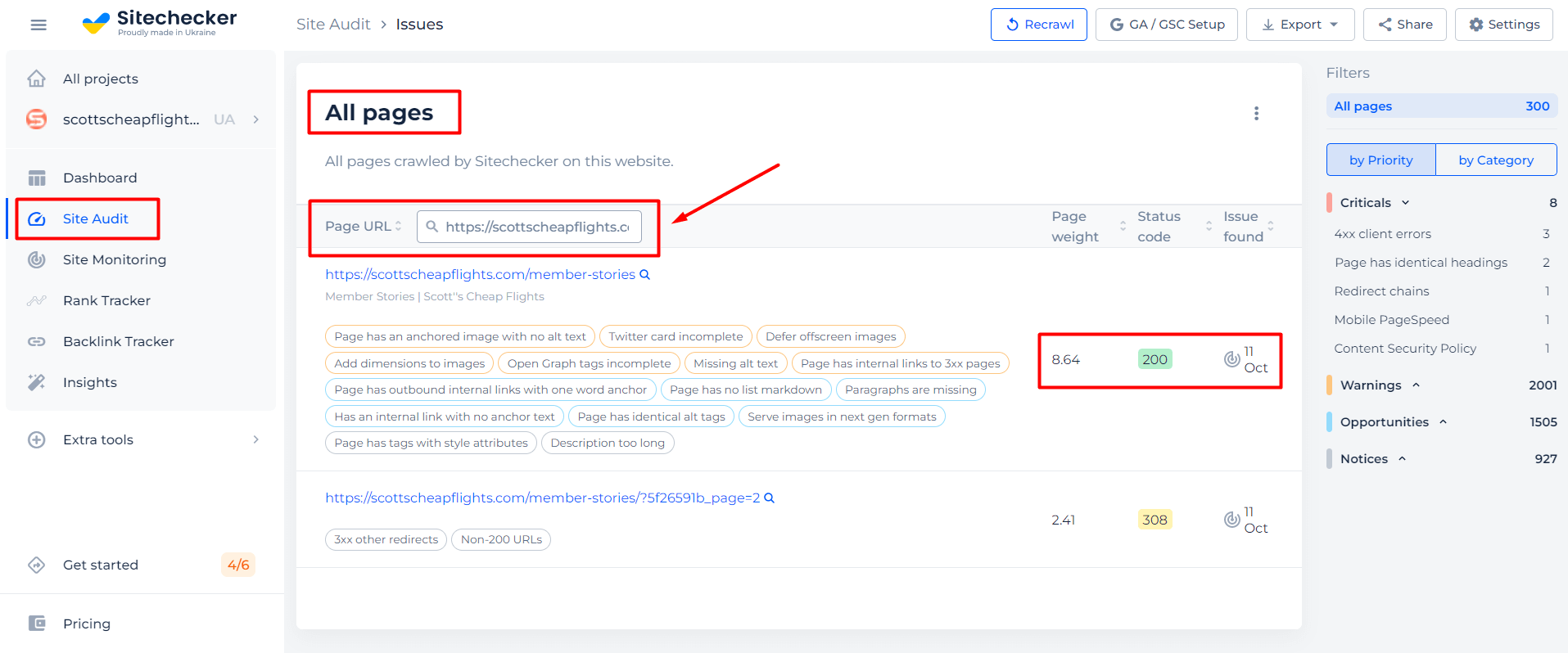Expand the Notices section
Screen dimensions: 1568x653
pos(1402,459)
